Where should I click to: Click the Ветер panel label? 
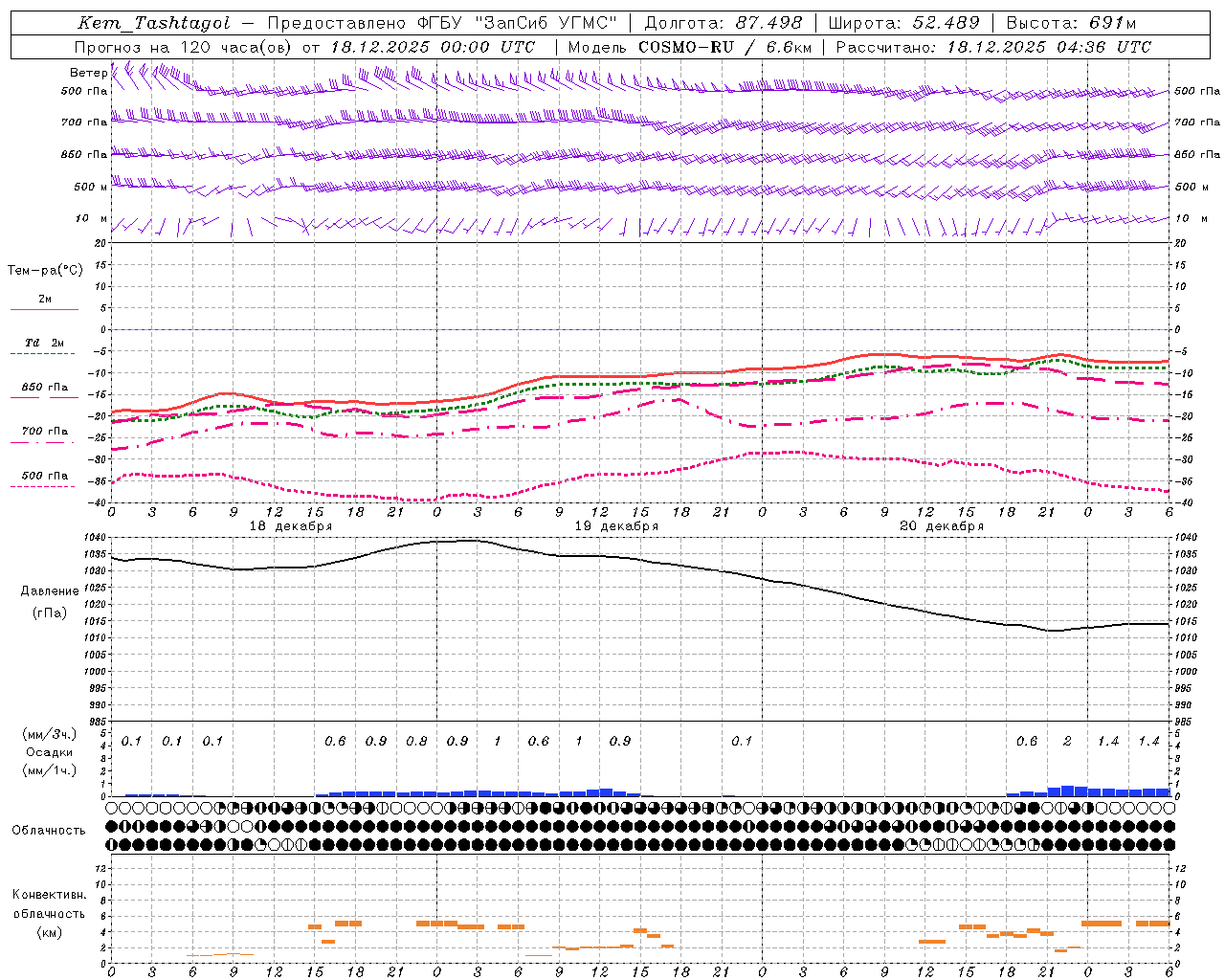click(88, 73)
